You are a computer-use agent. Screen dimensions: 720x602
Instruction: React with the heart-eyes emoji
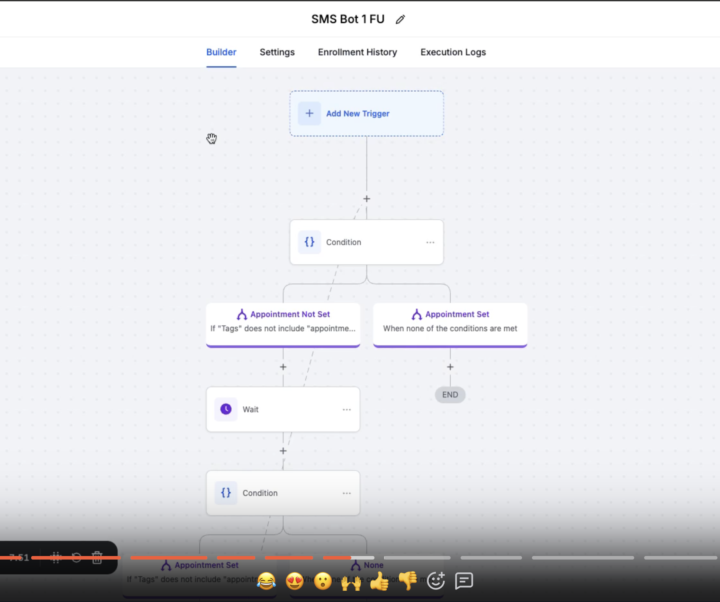tap(295, 581)
